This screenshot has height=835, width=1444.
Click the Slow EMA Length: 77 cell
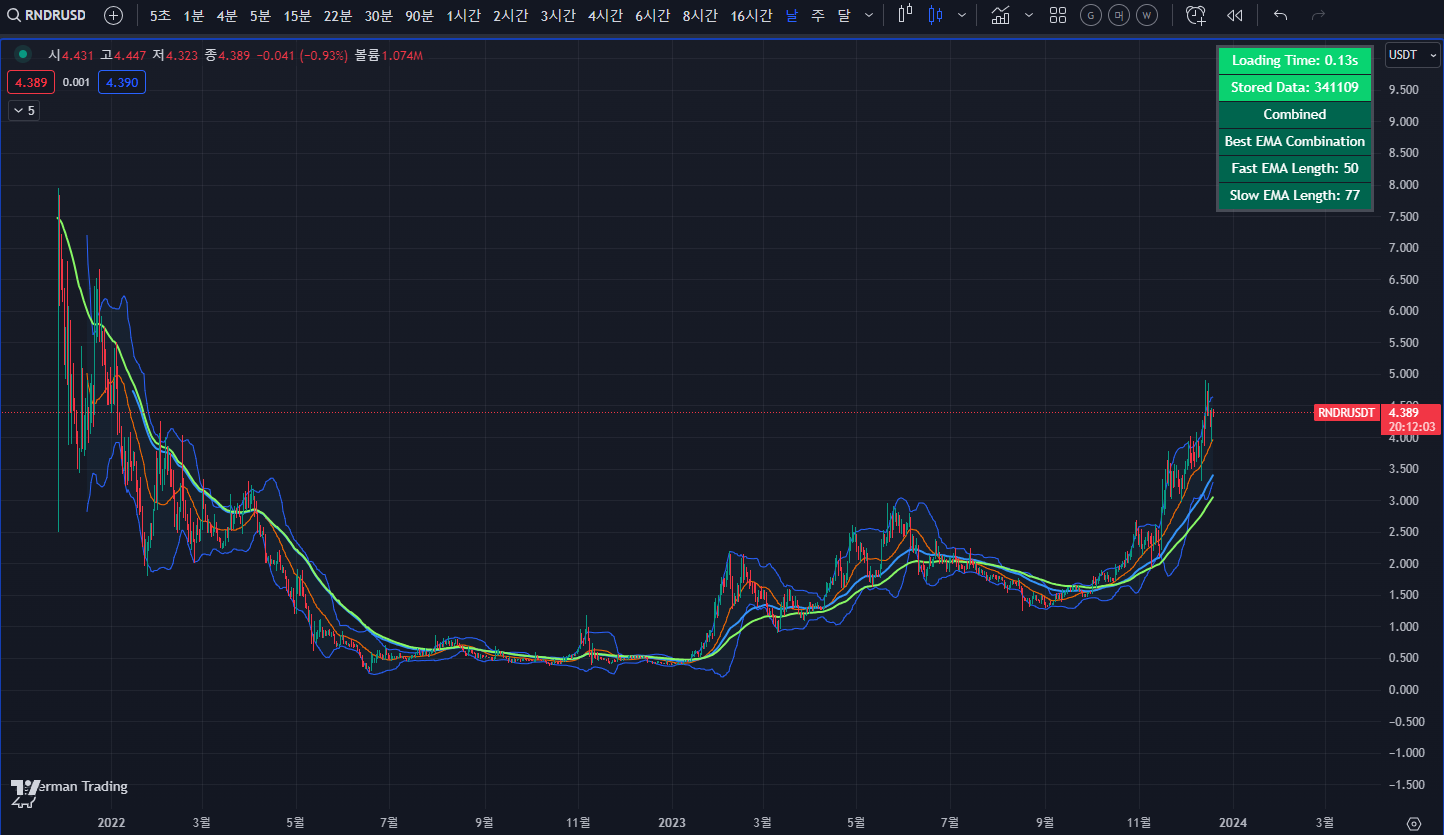tap(1294, 195)
